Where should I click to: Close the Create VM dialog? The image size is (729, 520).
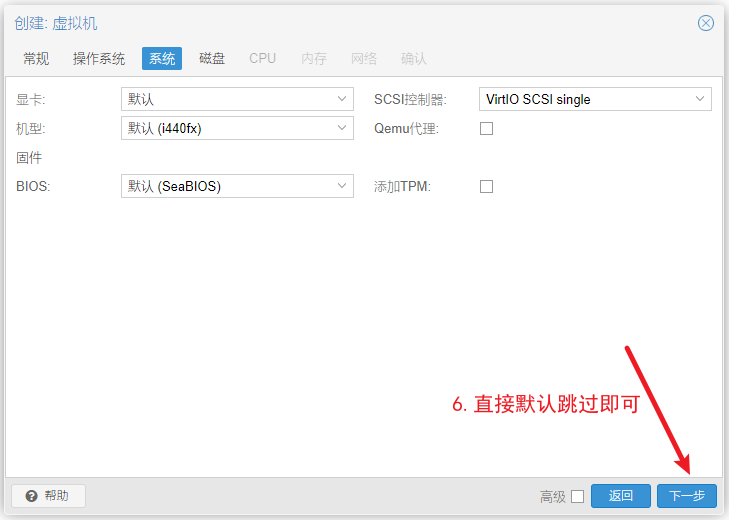706,23
